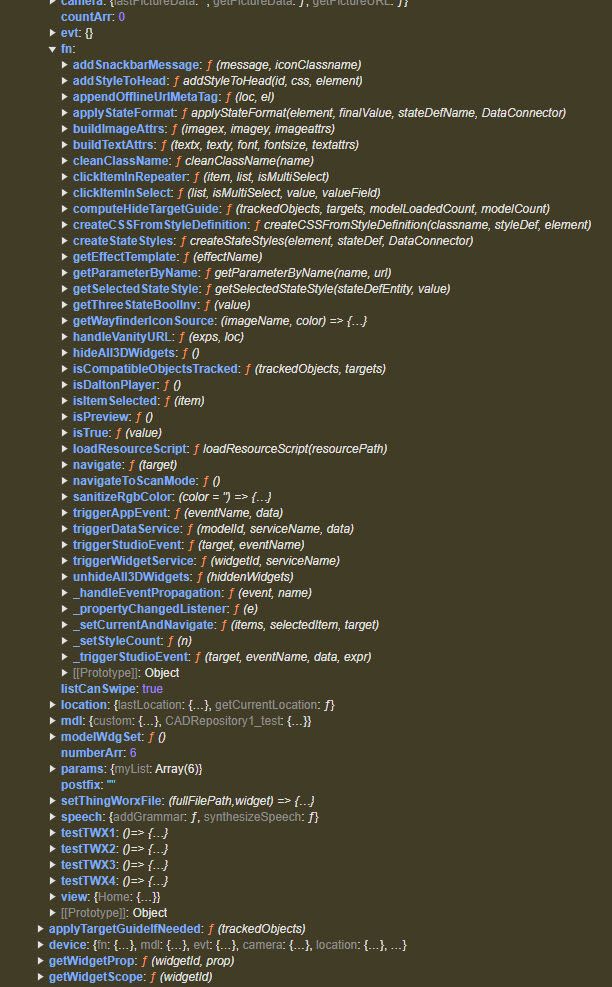Viewport: 612px width, 987px height.
Task: Expand triggerStudioEvent function arrow
Action: pos(65,545)
